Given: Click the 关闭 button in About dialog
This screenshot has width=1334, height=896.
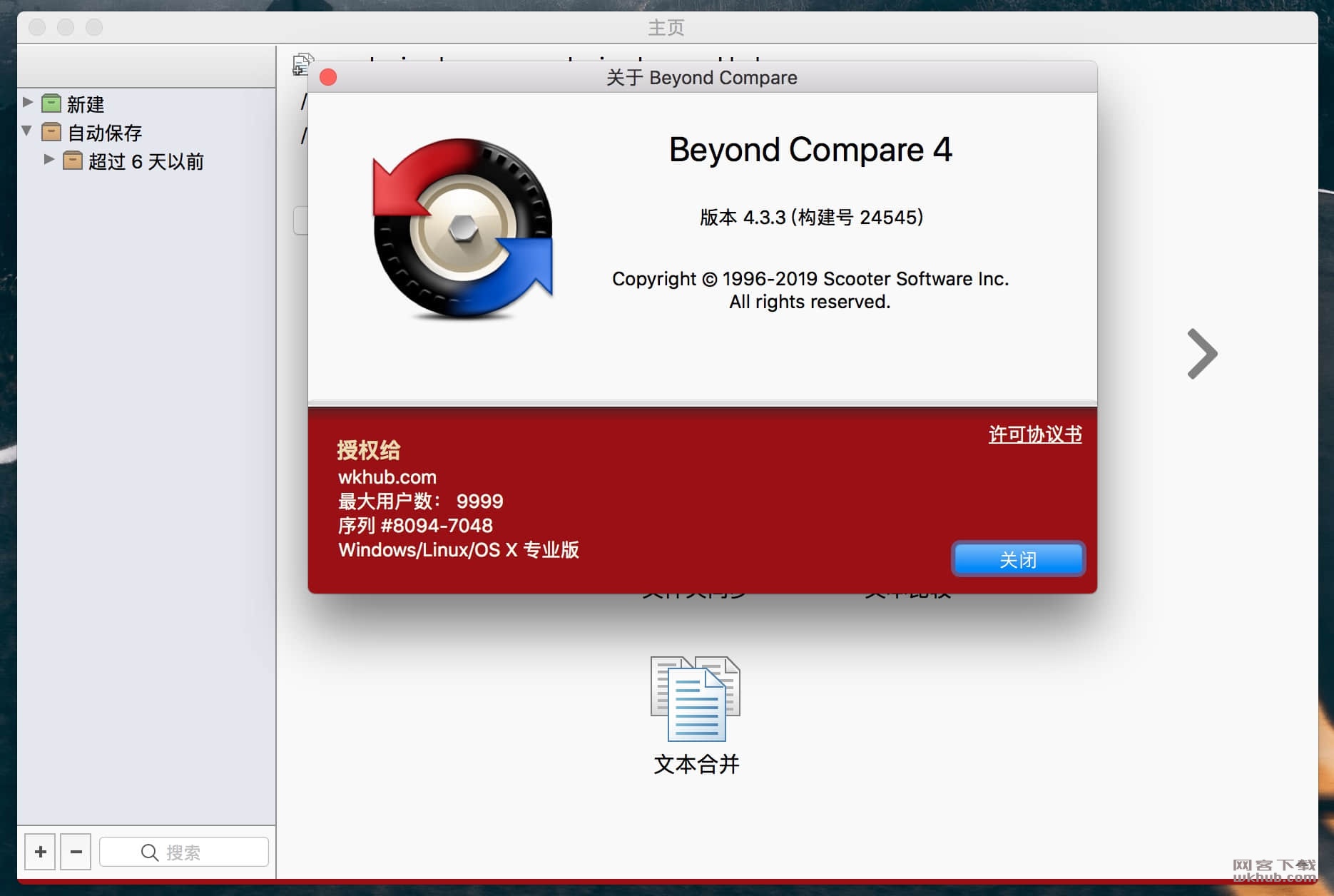Looking at the screenshot, I should click(x=1018, y=559).
